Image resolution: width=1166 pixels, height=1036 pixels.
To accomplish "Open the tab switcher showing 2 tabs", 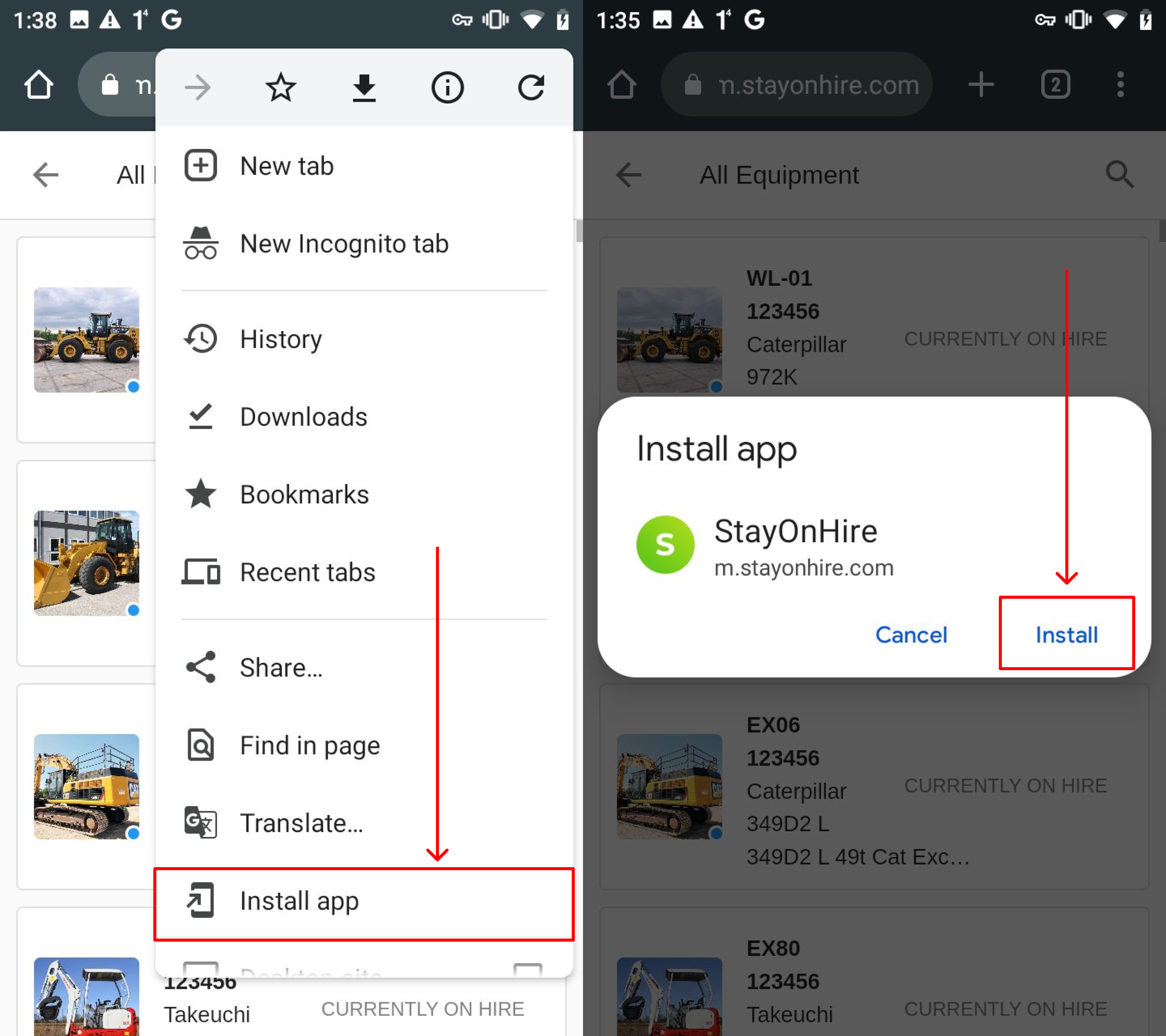I will tap(1055, 85).
